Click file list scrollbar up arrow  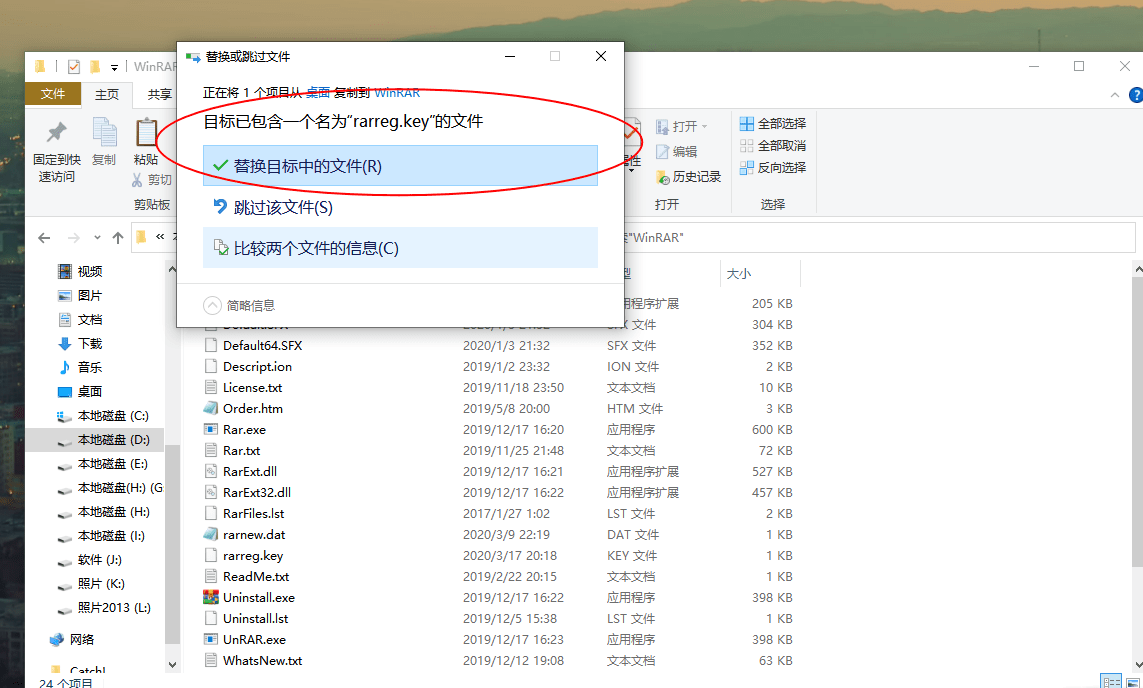pos(1138,270)
